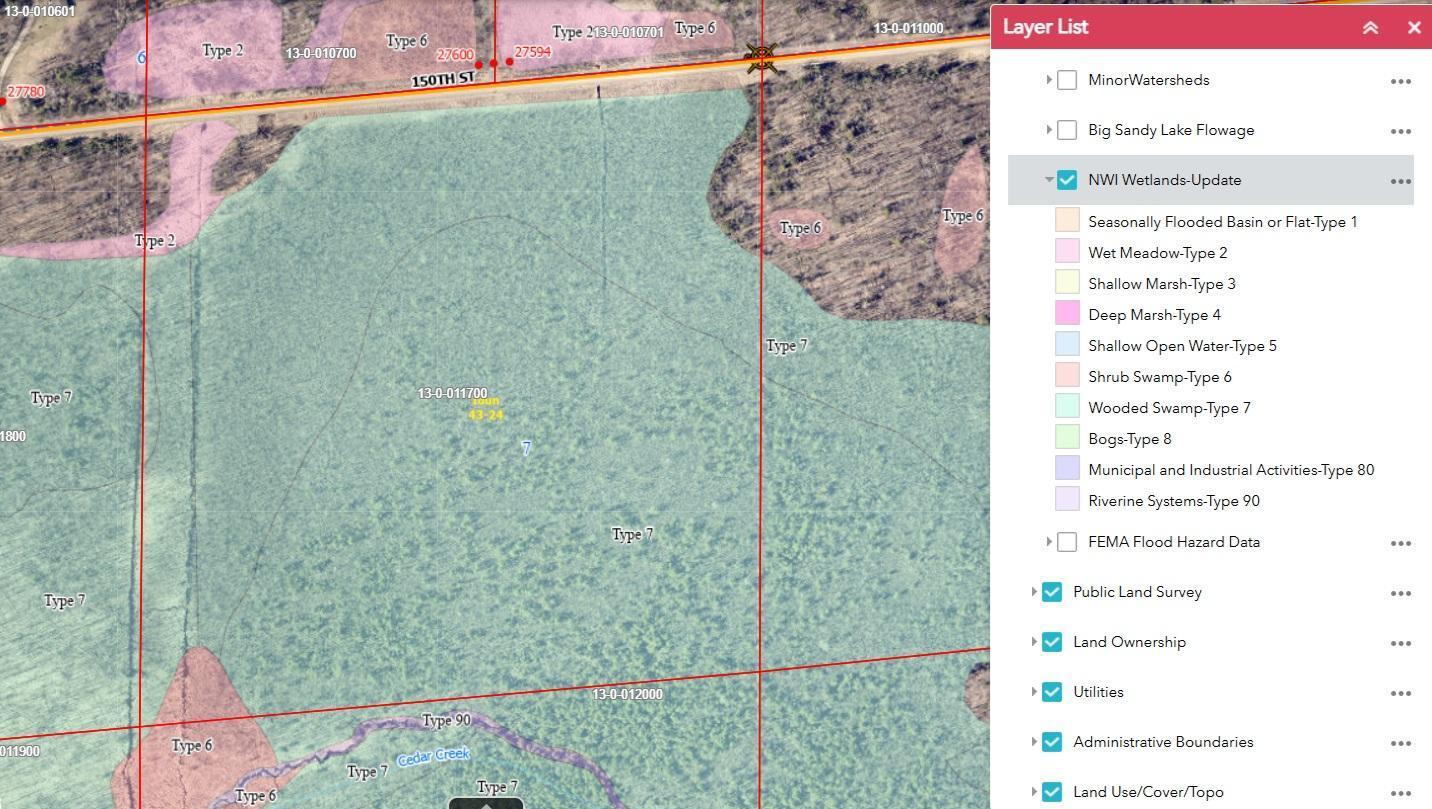
Task: Expand the Land Use/Cover/Topo group
Action: pos(1034,792)
